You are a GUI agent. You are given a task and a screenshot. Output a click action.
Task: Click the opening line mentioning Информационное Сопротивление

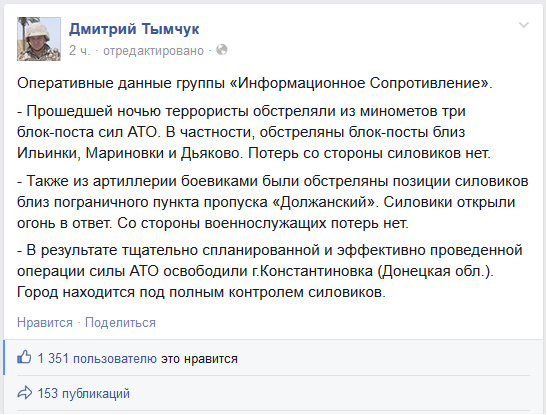click(x=255, y=83)
